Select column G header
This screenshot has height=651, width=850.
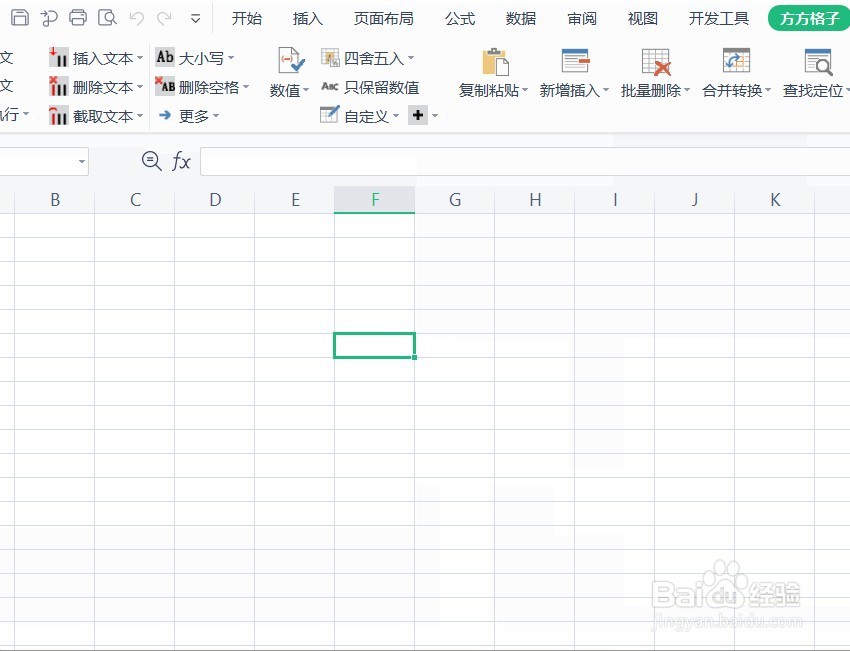click(455, 200)
